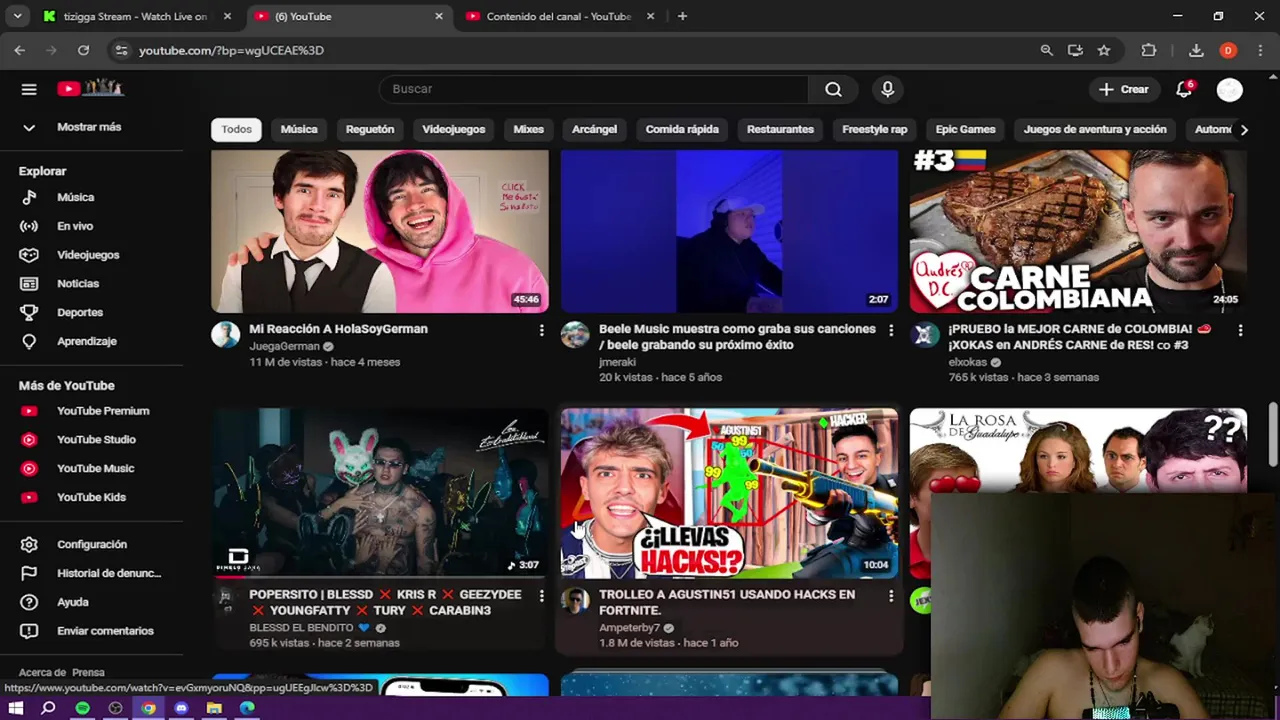Open options for Mi Reacción A HolaSoyGerman
Image resolution: width=1280 pixels, height=720 pixels.
click(x=541, y=330)
